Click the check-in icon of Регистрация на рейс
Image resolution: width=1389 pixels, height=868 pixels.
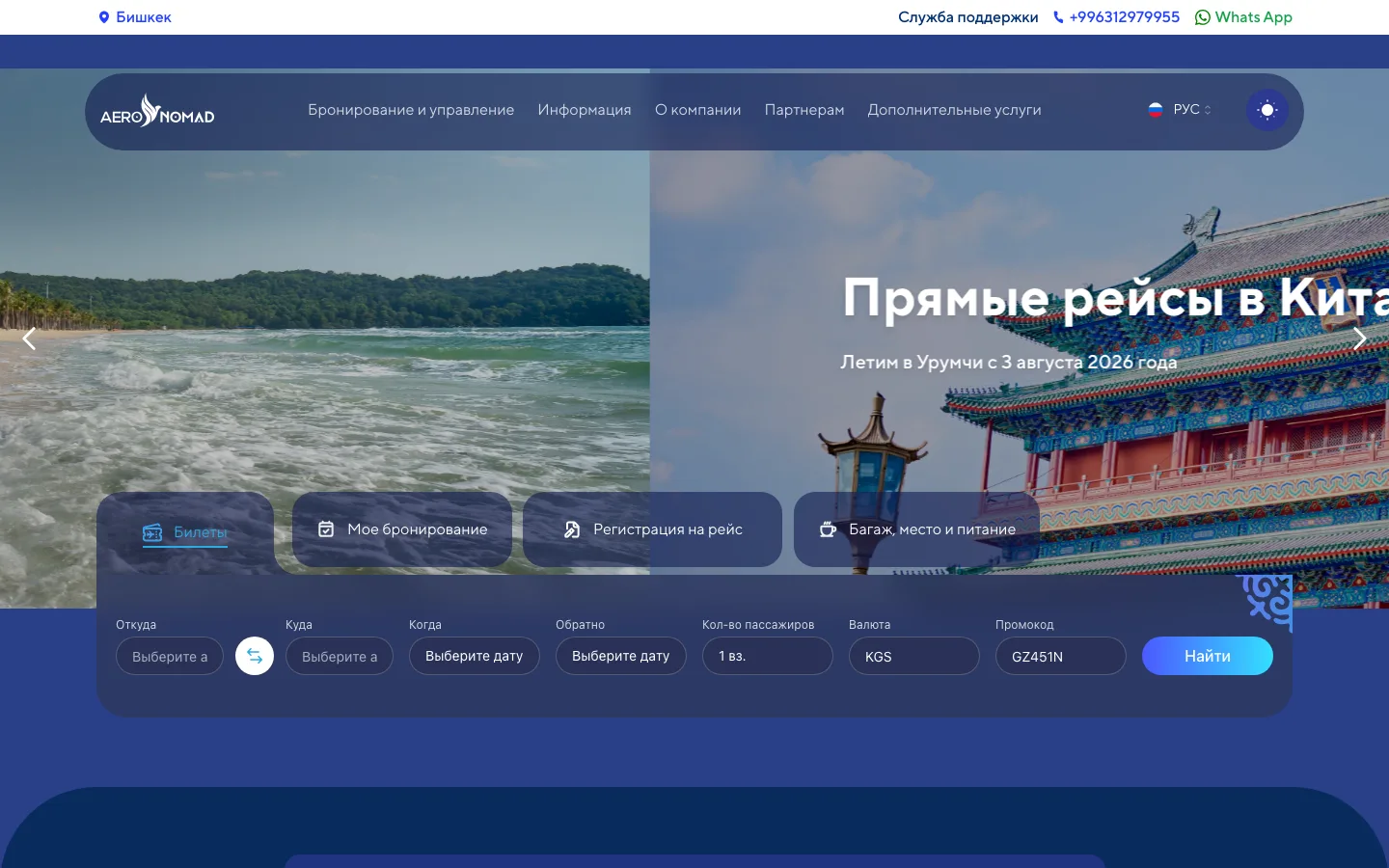coord(572,529)
